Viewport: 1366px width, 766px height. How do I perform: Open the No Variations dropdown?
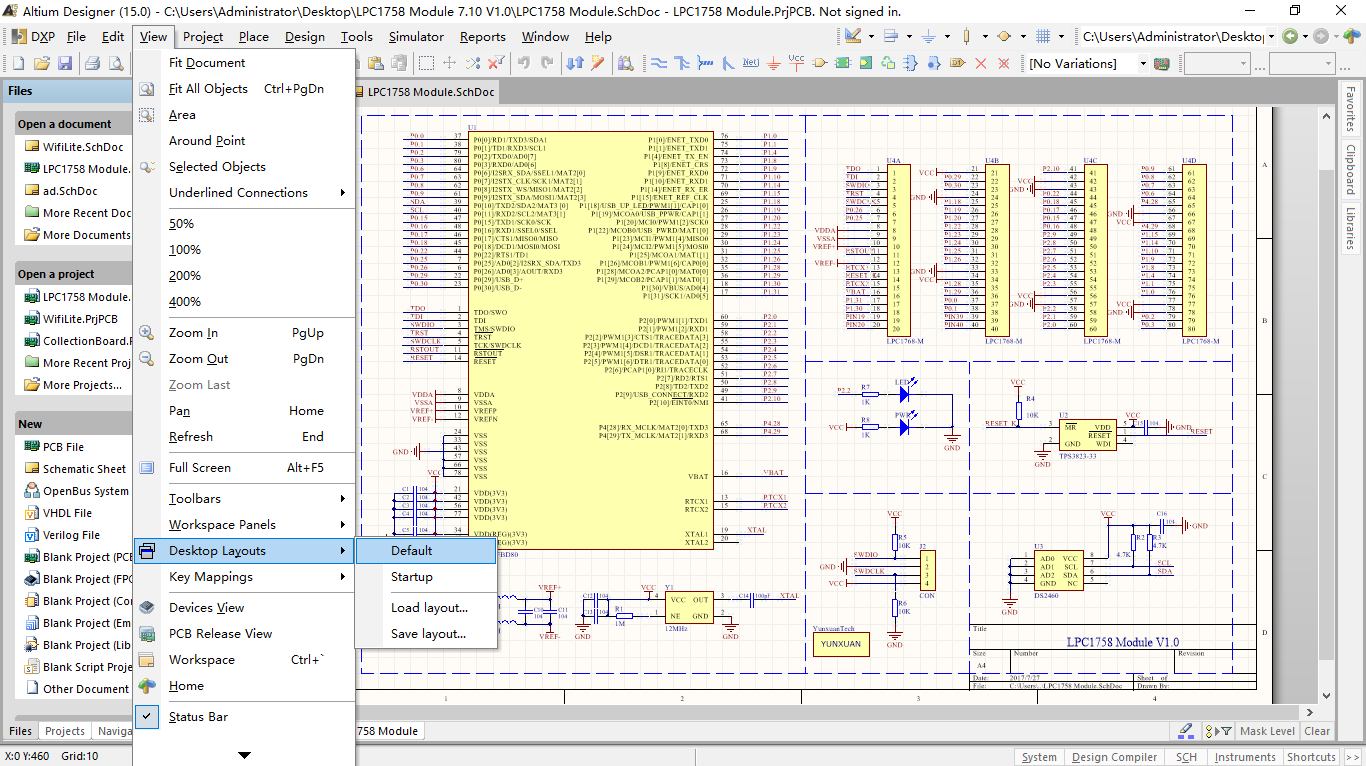(x=1142, y=63)
